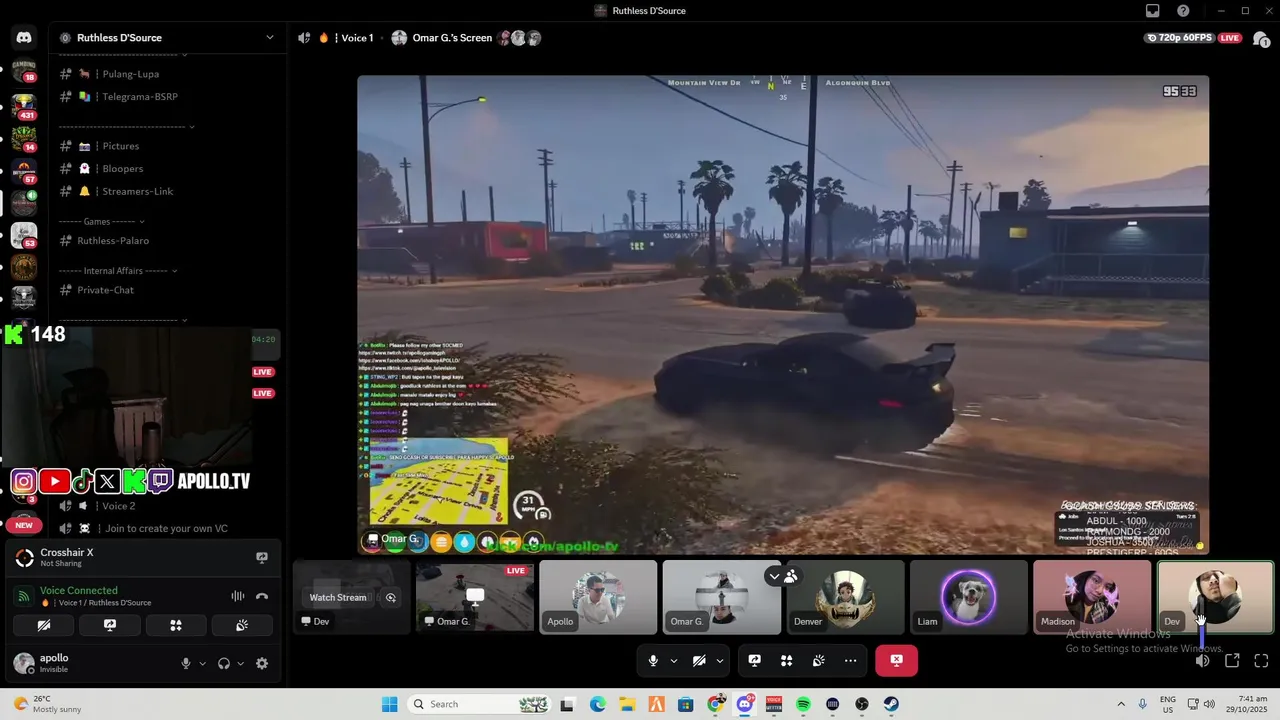Image resolution: width=1280 pixels, height=720 pixels.
Task: Open soundboard from call control bar
Action: (819, 661)
